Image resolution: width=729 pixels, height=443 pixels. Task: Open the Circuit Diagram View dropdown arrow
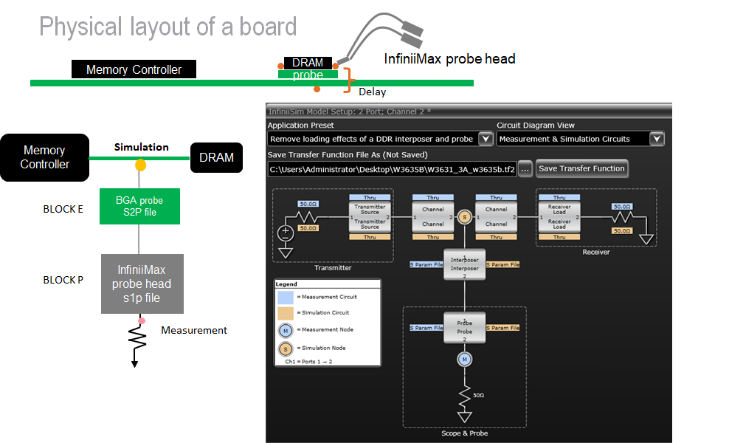coord(656,139)
